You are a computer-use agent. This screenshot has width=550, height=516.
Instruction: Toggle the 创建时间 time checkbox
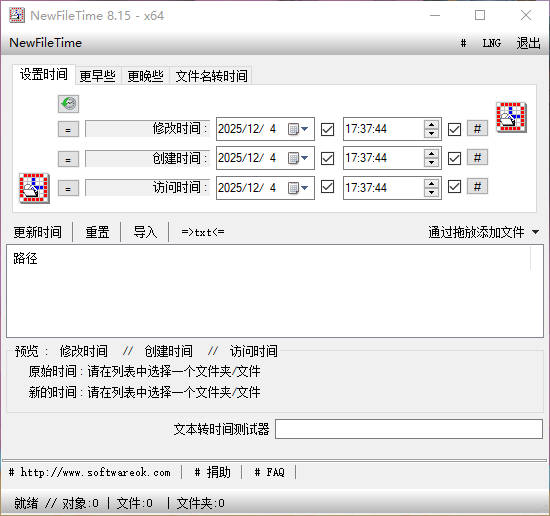454,158
